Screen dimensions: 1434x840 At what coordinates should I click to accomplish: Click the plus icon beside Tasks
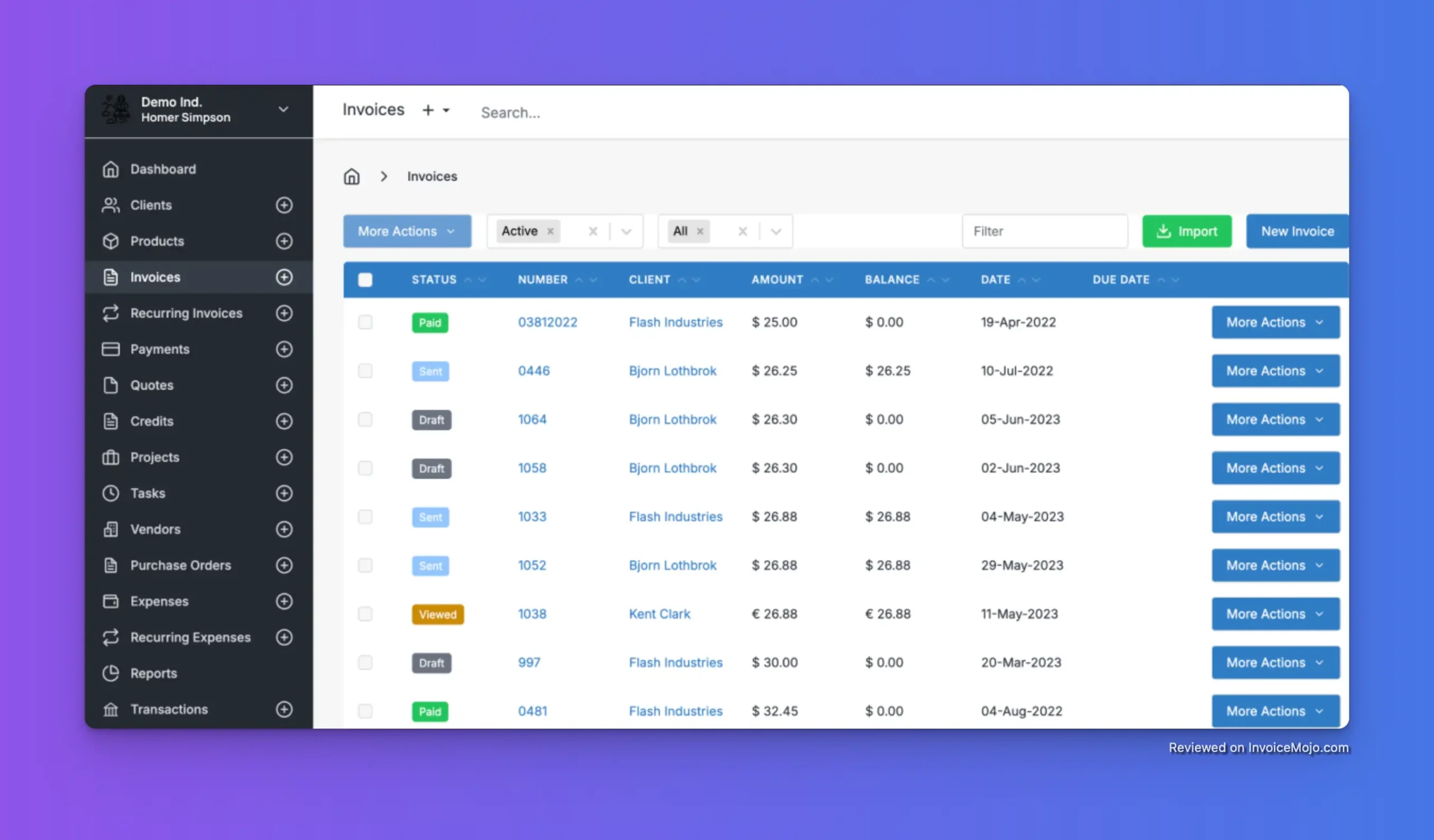(284, 493)
